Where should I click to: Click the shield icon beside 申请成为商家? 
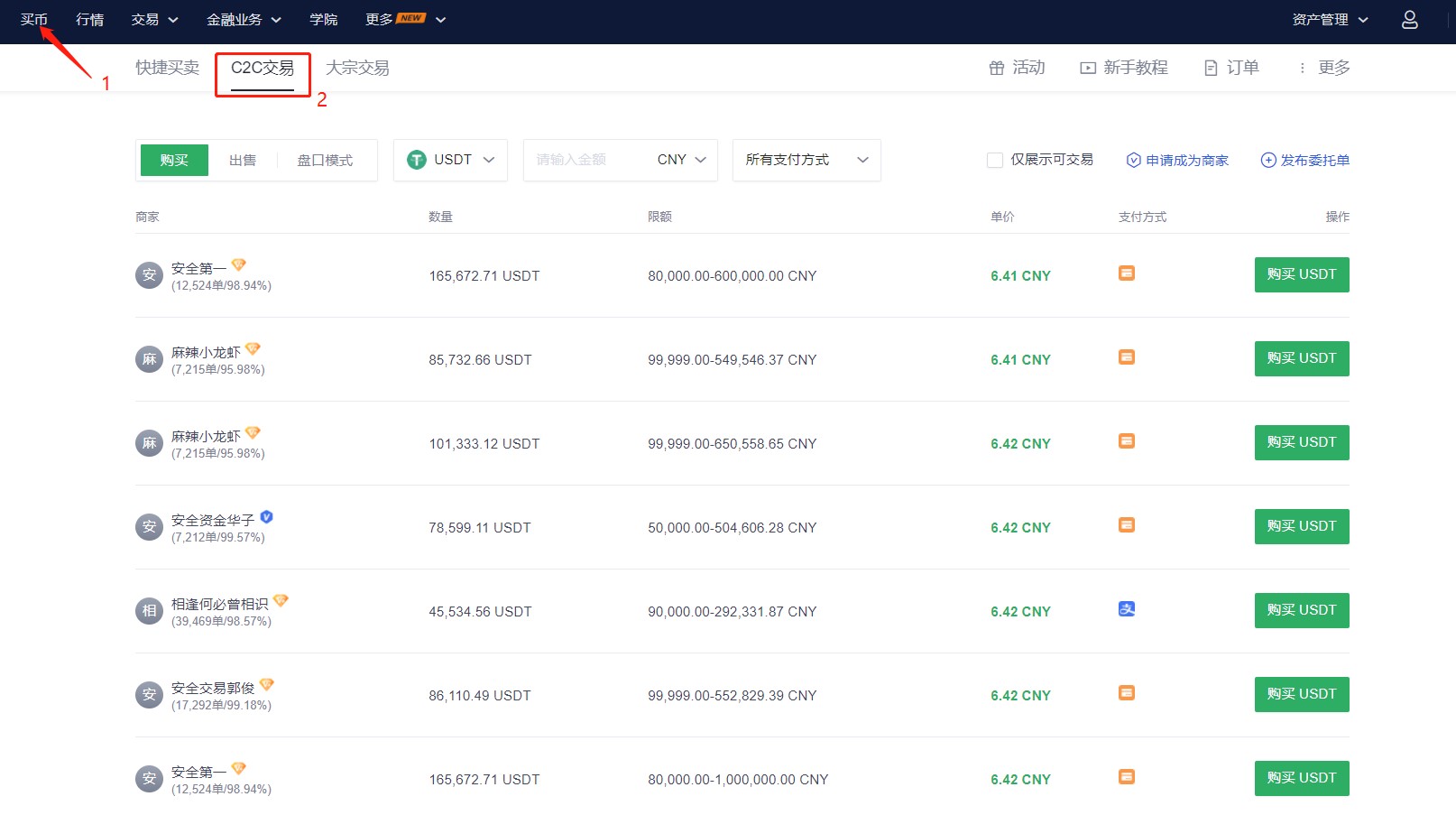click(1134, 160)
